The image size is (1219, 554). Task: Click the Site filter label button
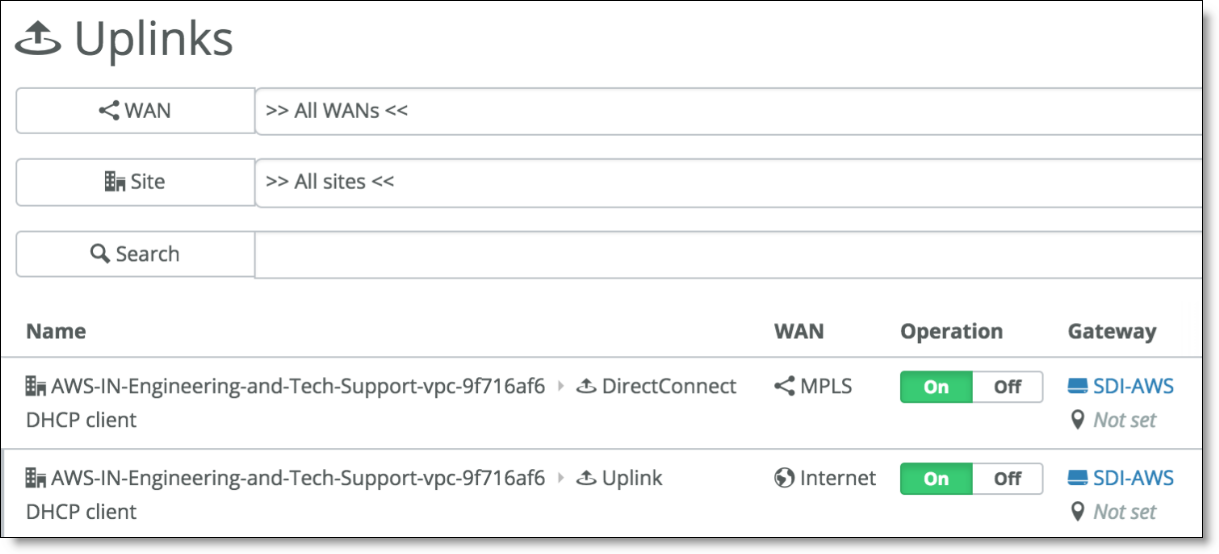(135, 182)
